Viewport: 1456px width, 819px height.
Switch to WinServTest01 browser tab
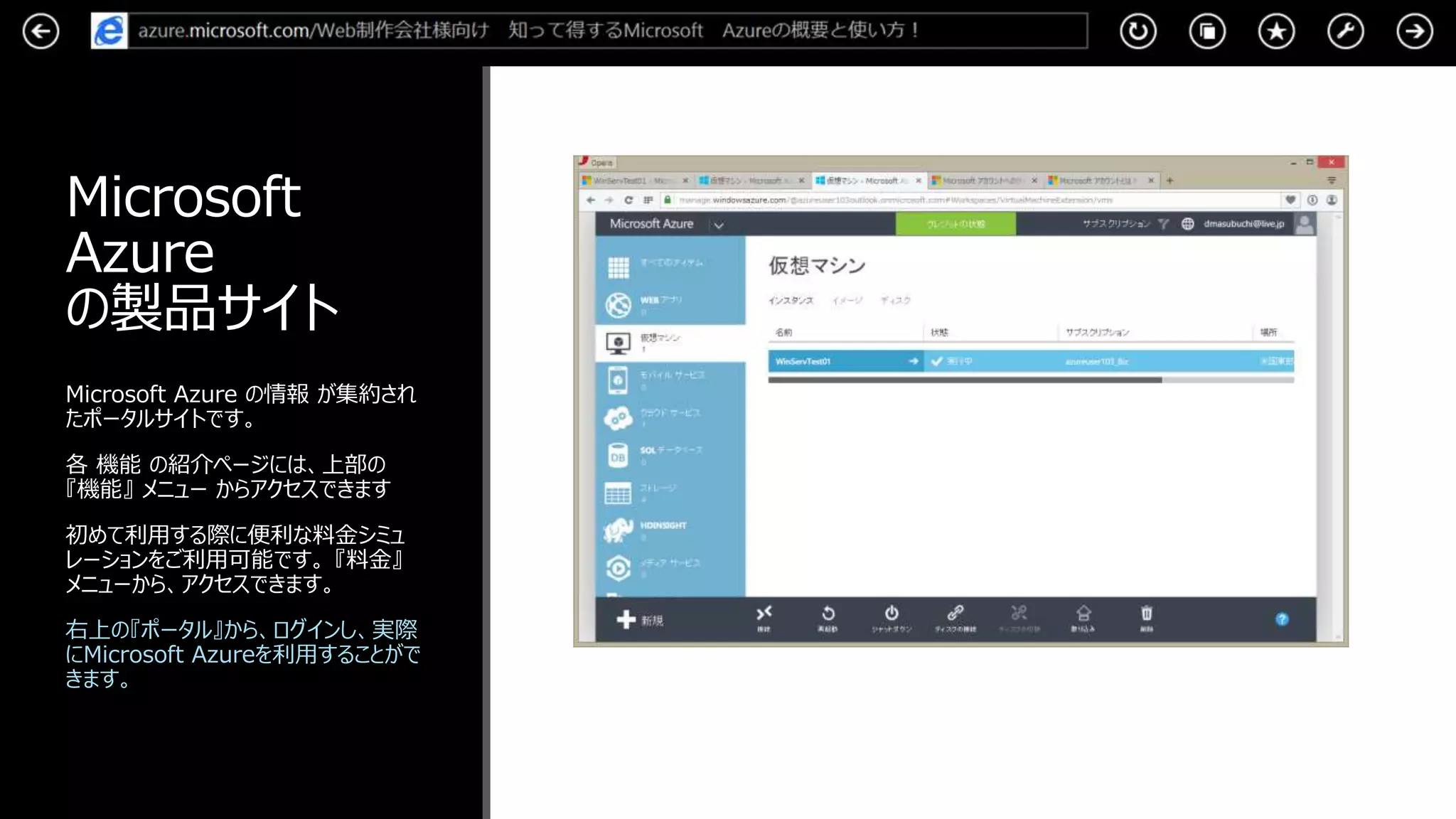[635, 181]
